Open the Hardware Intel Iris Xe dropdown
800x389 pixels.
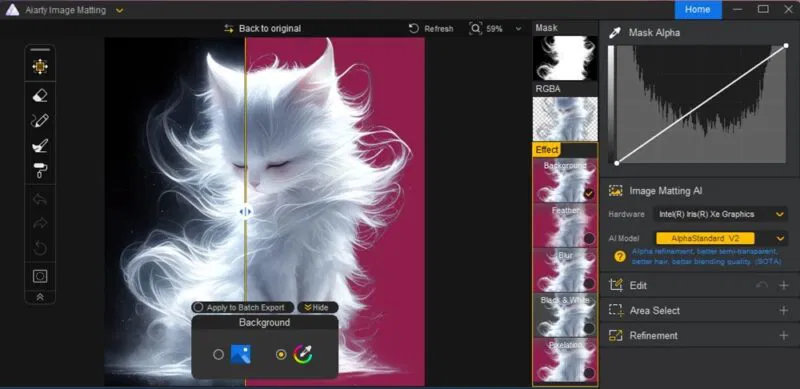pyautogui.click(x=720, y=214)
